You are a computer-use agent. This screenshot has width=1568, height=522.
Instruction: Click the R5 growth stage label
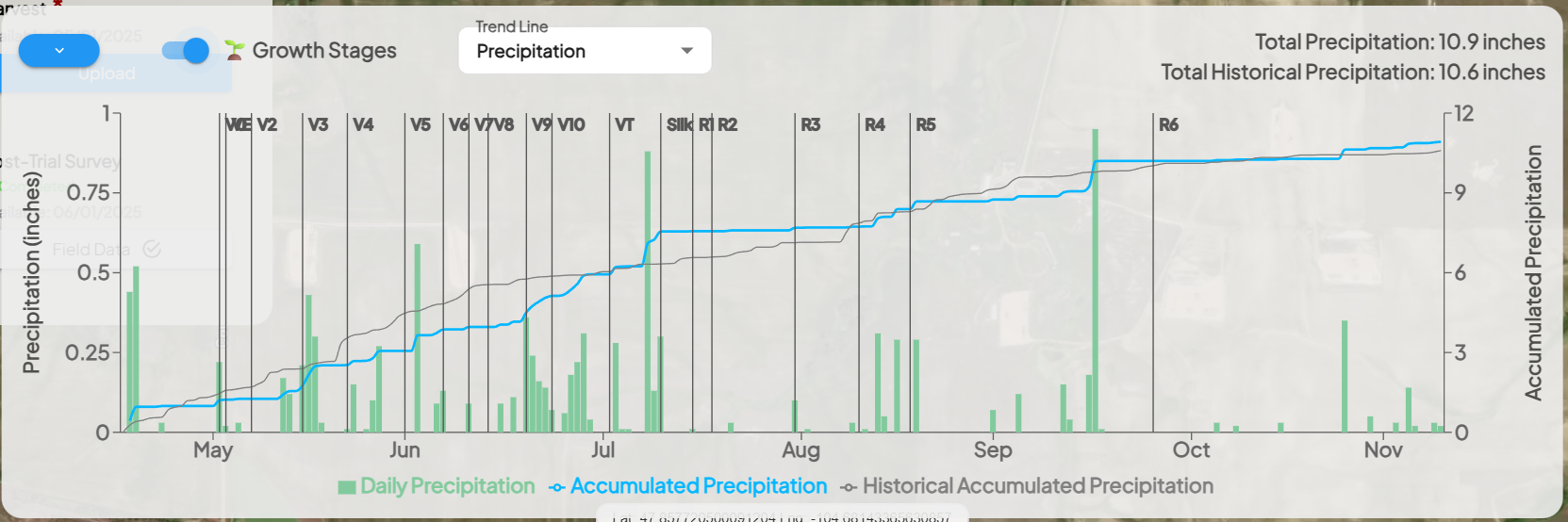[x=926, y=124]
